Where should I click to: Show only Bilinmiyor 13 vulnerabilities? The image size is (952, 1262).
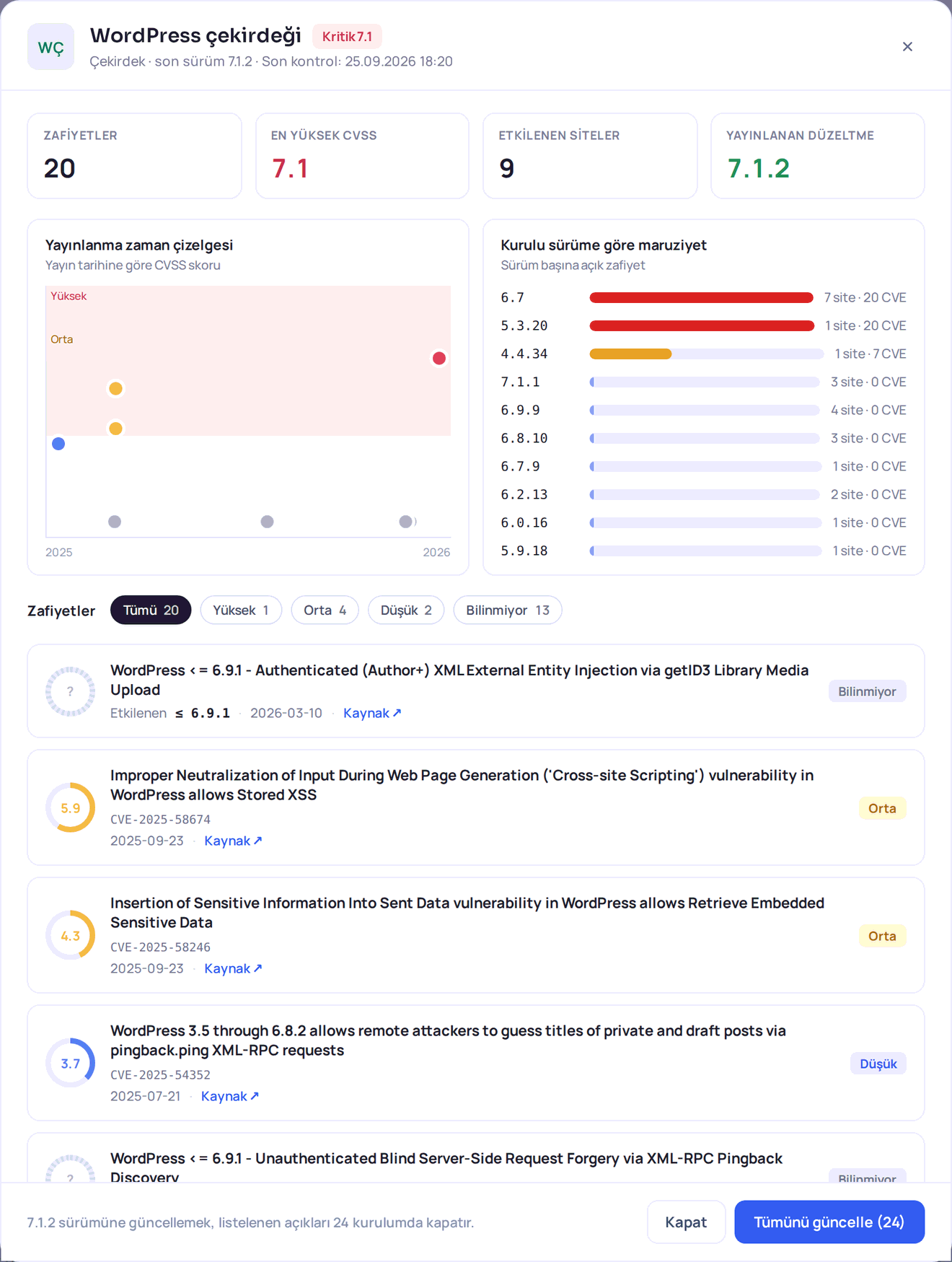pos(508,610)
